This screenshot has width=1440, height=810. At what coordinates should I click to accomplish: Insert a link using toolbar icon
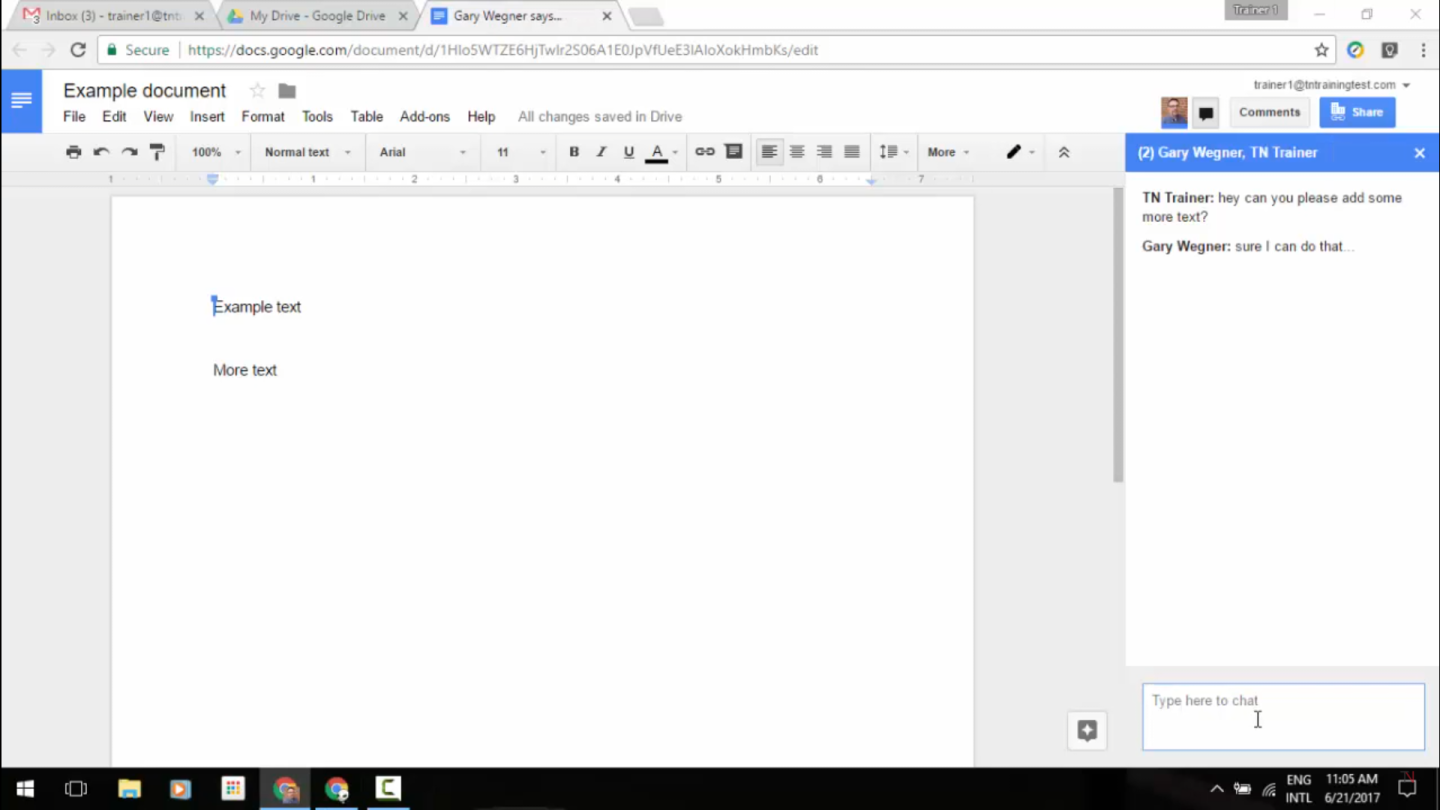coord(705,152)
